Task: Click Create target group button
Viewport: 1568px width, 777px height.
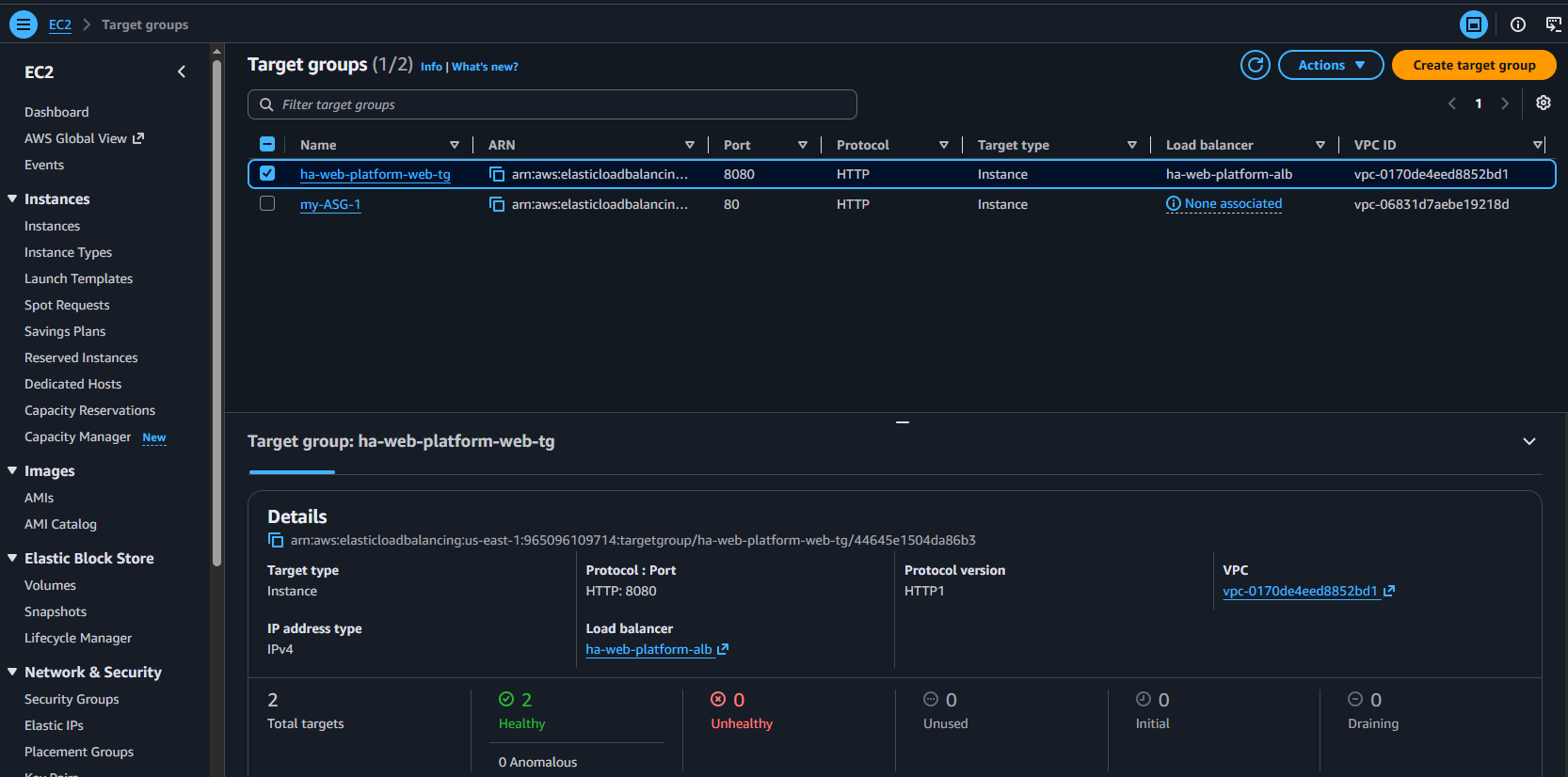Action: (x=1474, y=65)
